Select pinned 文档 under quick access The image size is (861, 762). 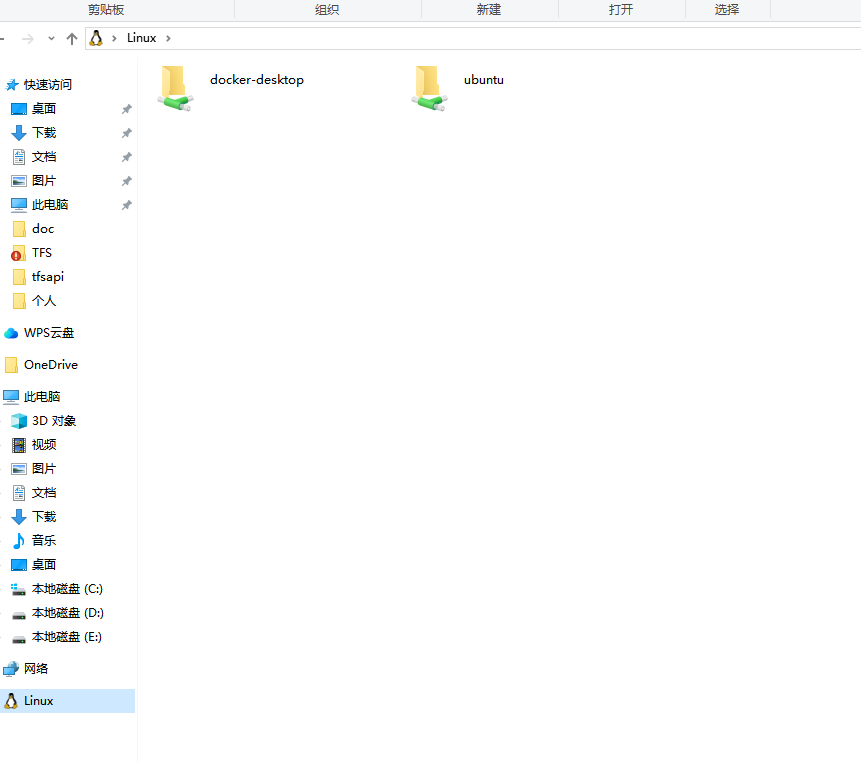point(44,157)
